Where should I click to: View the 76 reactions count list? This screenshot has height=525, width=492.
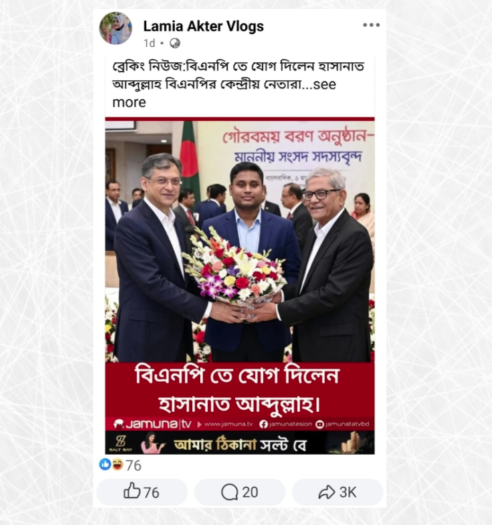[133, 465]
